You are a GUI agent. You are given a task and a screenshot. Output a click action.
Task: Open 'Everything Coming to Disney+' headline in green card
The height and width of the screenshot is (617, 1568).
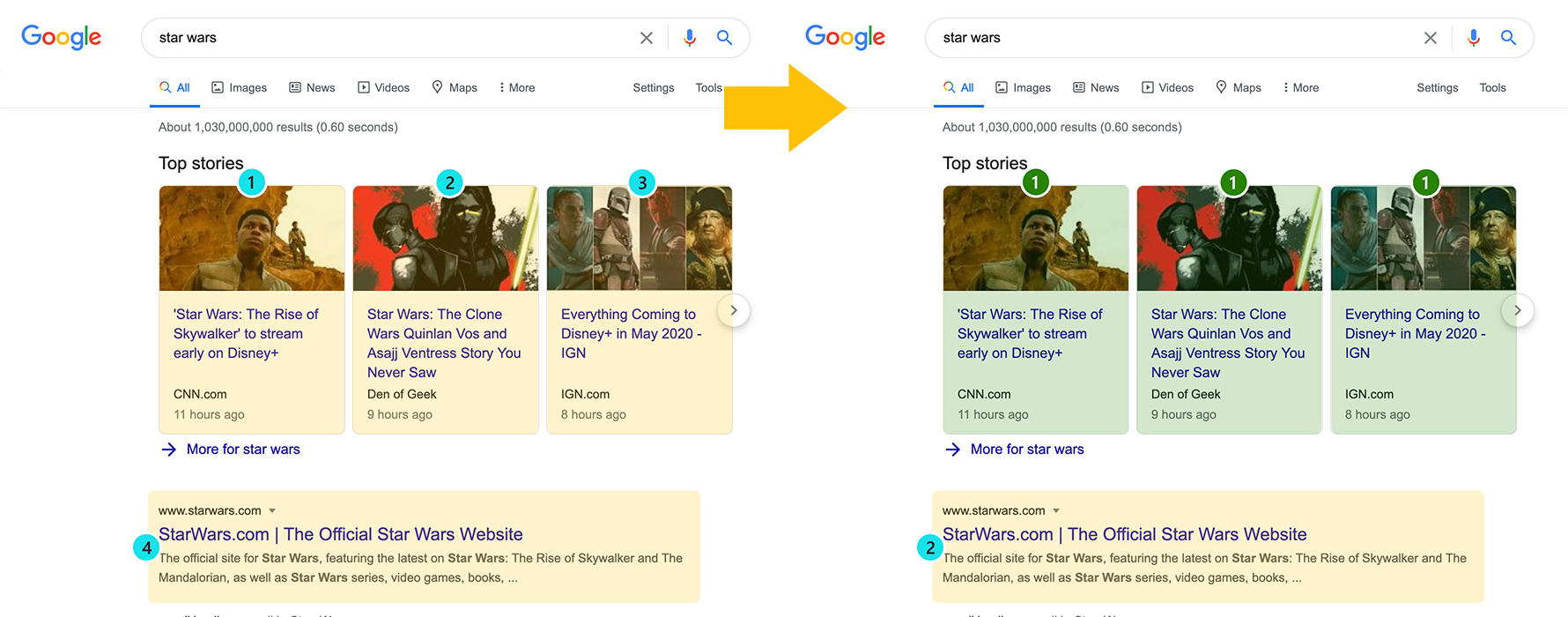(x=1416, y=333)
